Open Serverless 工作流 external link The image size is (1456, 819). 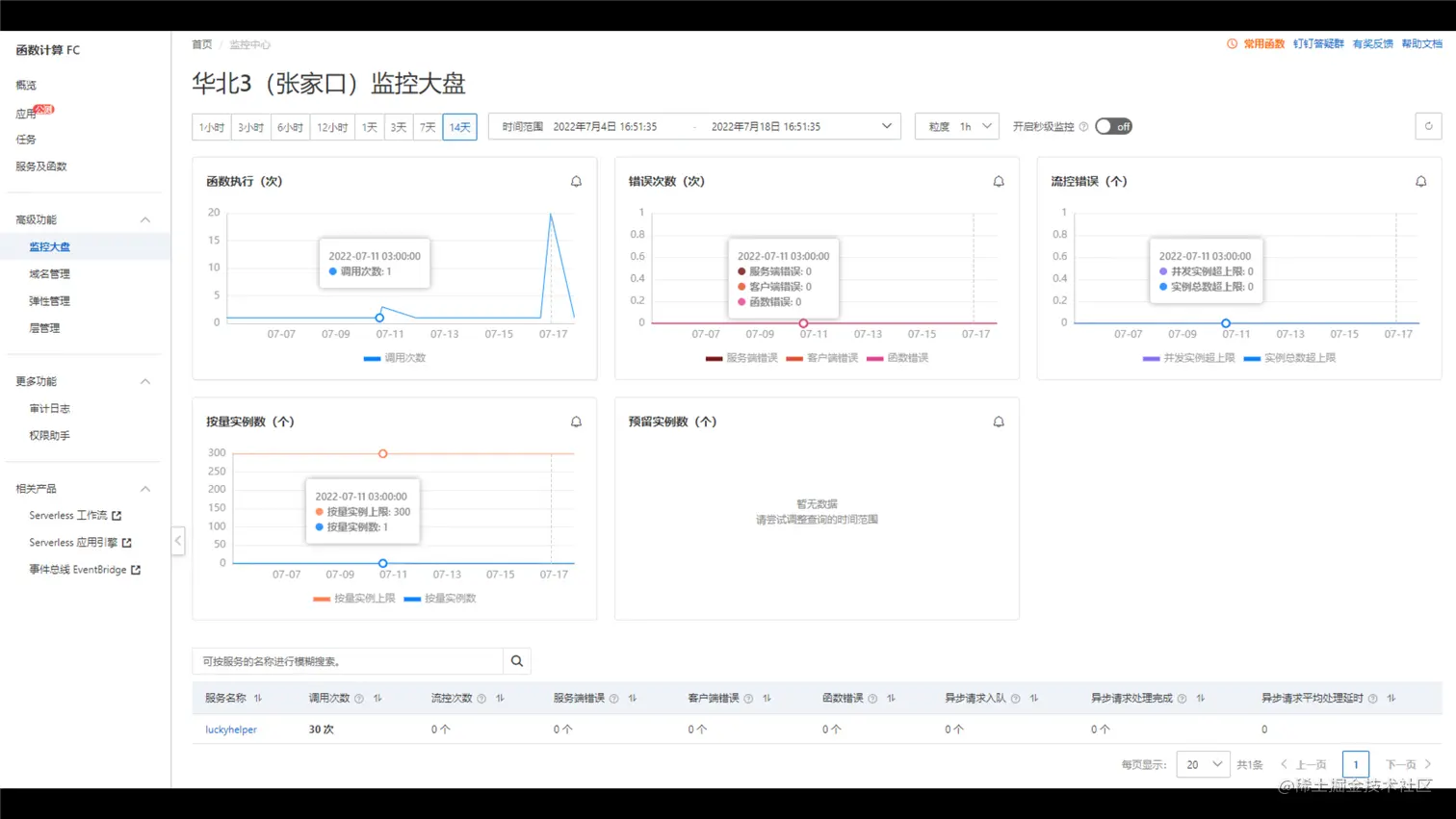point(75,516)
